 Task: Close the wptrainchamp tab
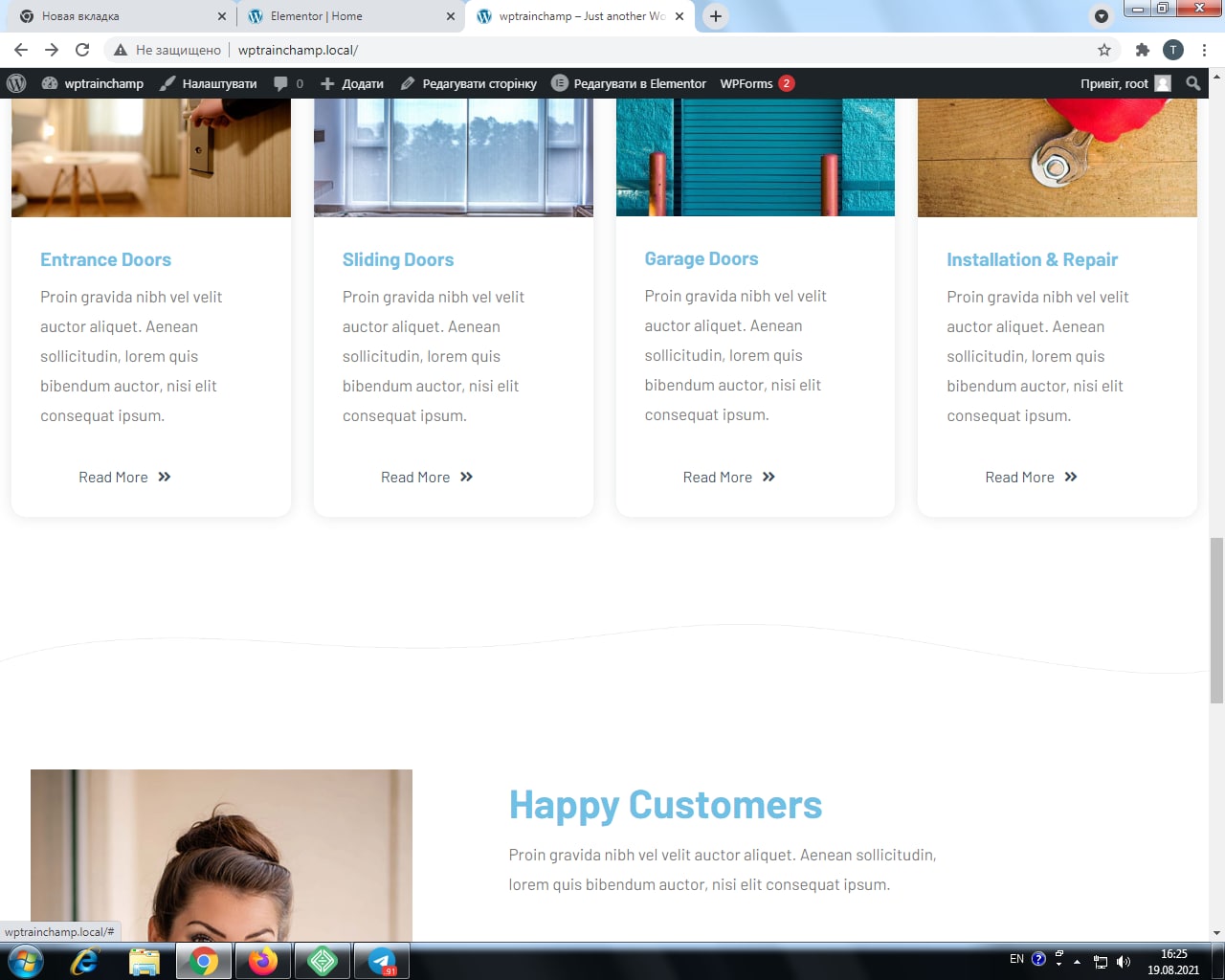point(679,16)
